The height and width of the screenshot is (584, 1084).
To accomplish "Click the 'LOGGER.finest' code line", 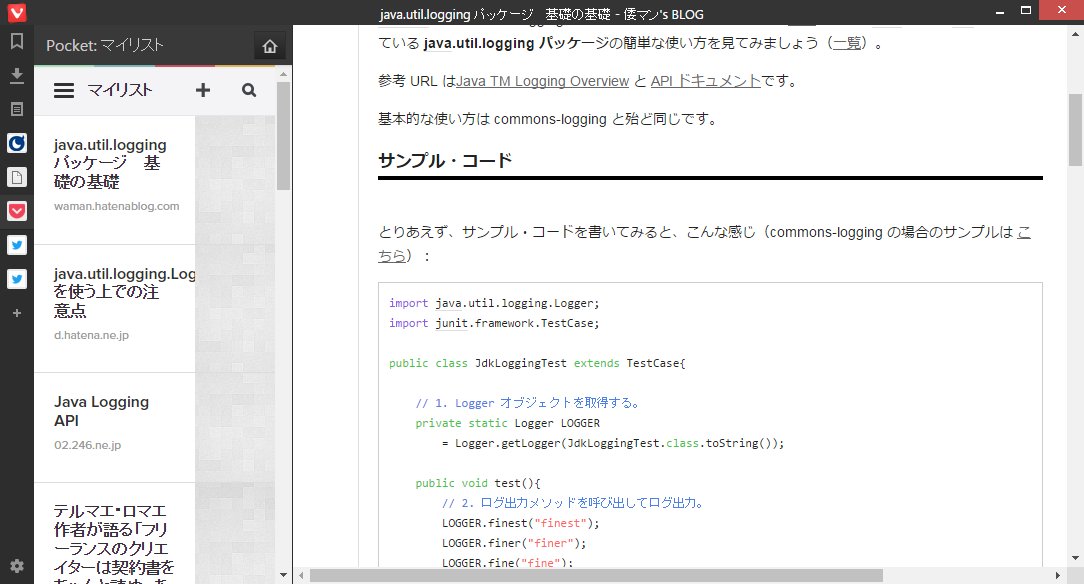I will click(x=521, y=523).
